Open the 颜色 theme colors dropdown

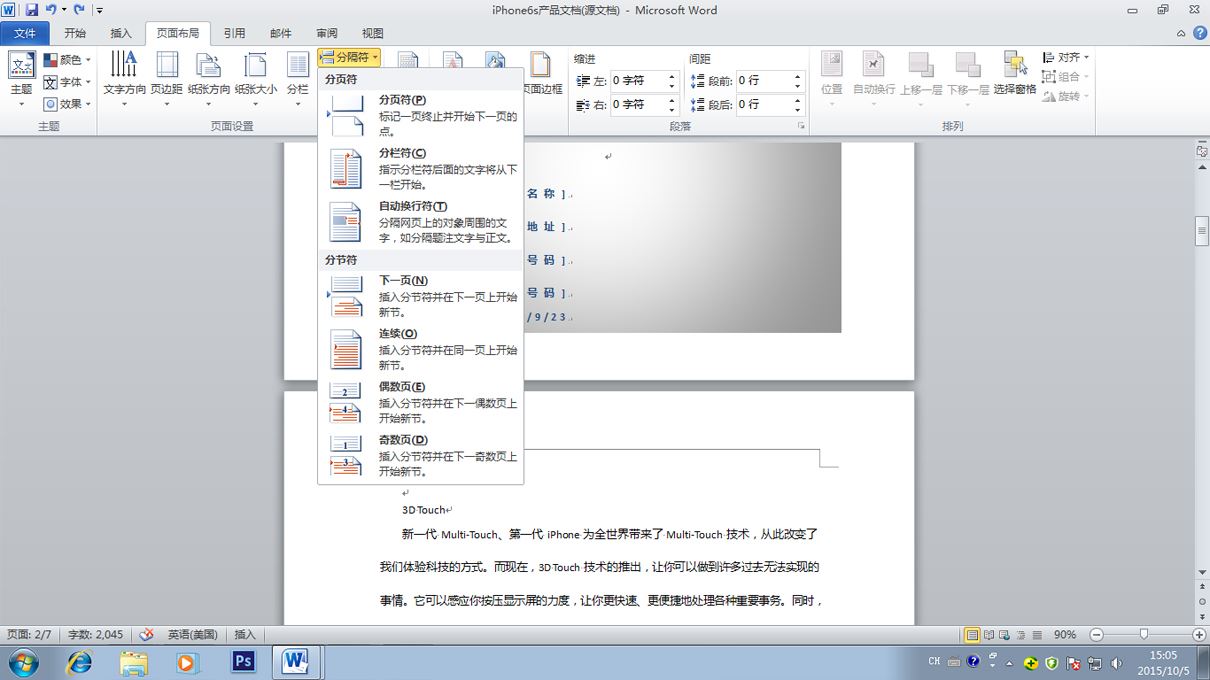67,60
